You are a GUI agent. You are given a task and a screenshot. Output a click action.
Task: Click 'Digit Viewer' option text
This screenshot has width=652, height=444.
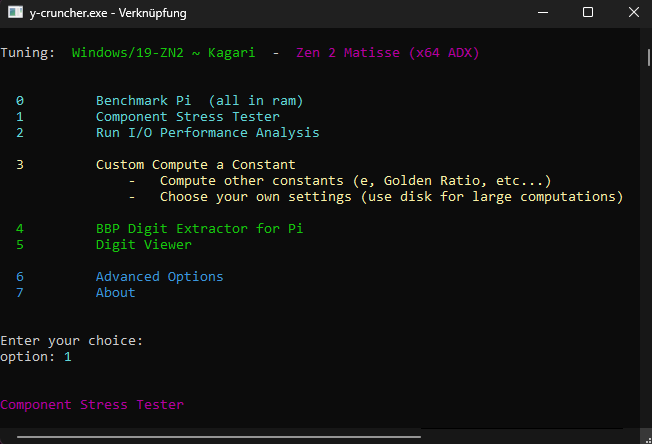click(144, 244)
